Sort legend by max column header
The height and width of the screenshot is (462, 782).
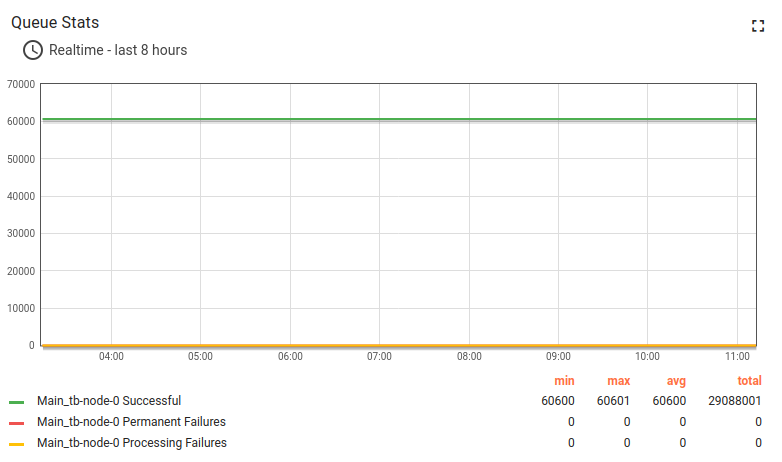618,381
